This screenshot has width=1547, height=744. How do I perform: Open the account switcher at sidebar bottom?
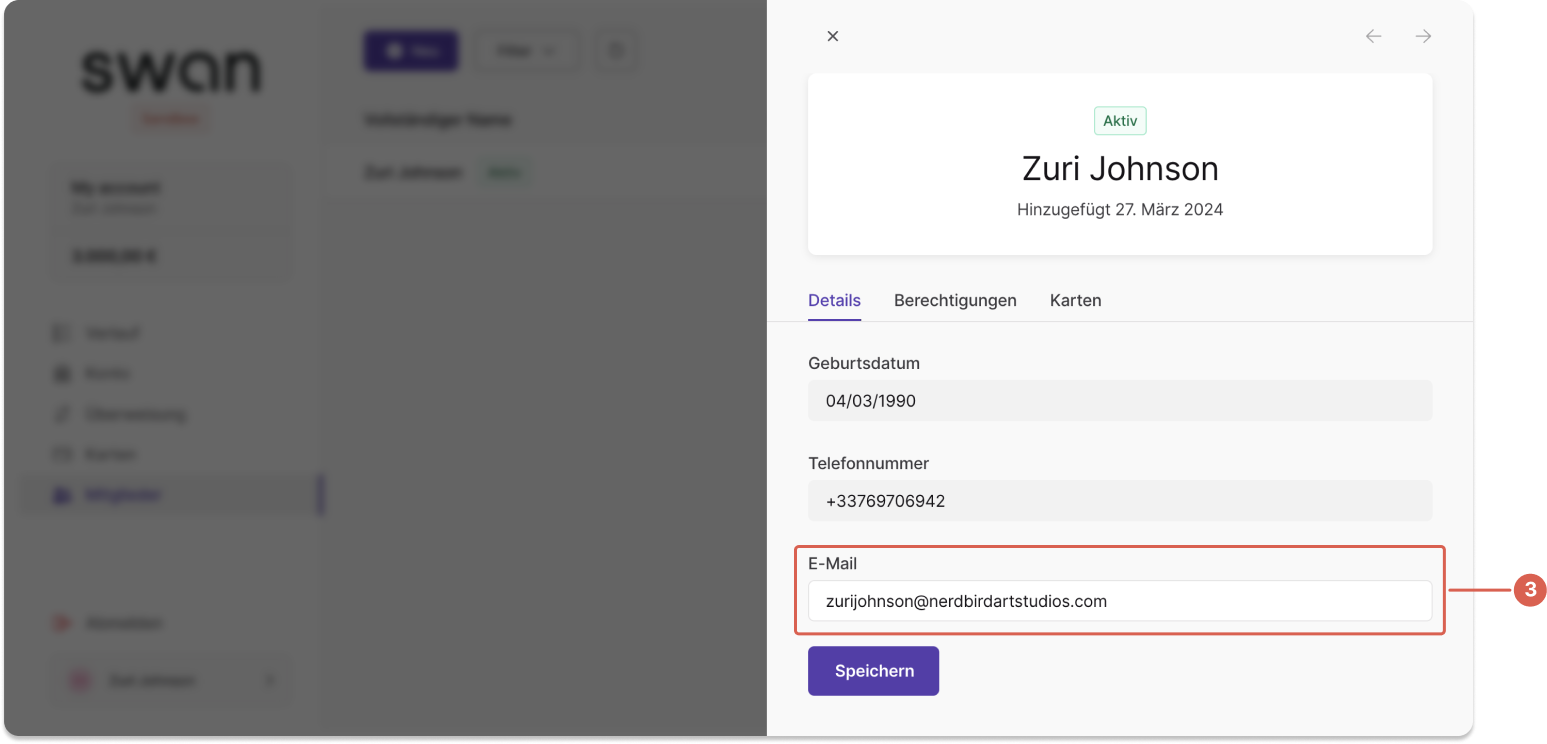click(171, 681)
